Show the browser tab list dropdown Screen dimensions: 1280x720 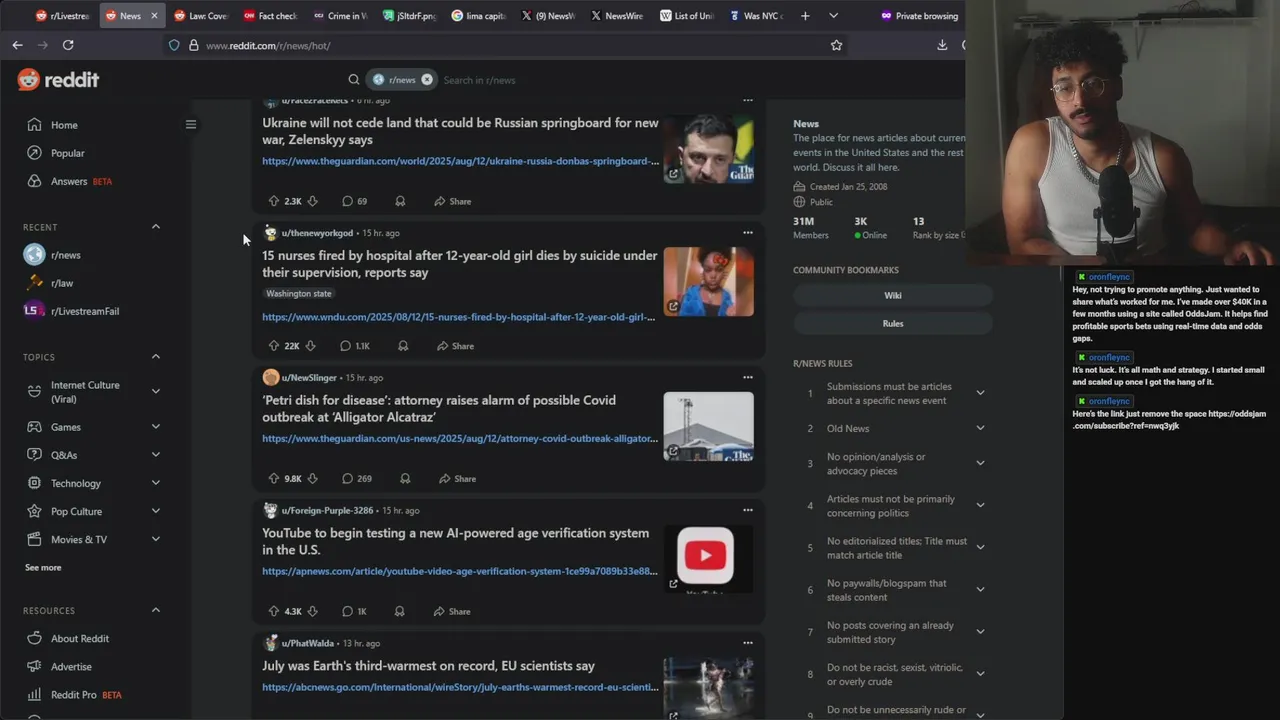click(x=833, y=16)
